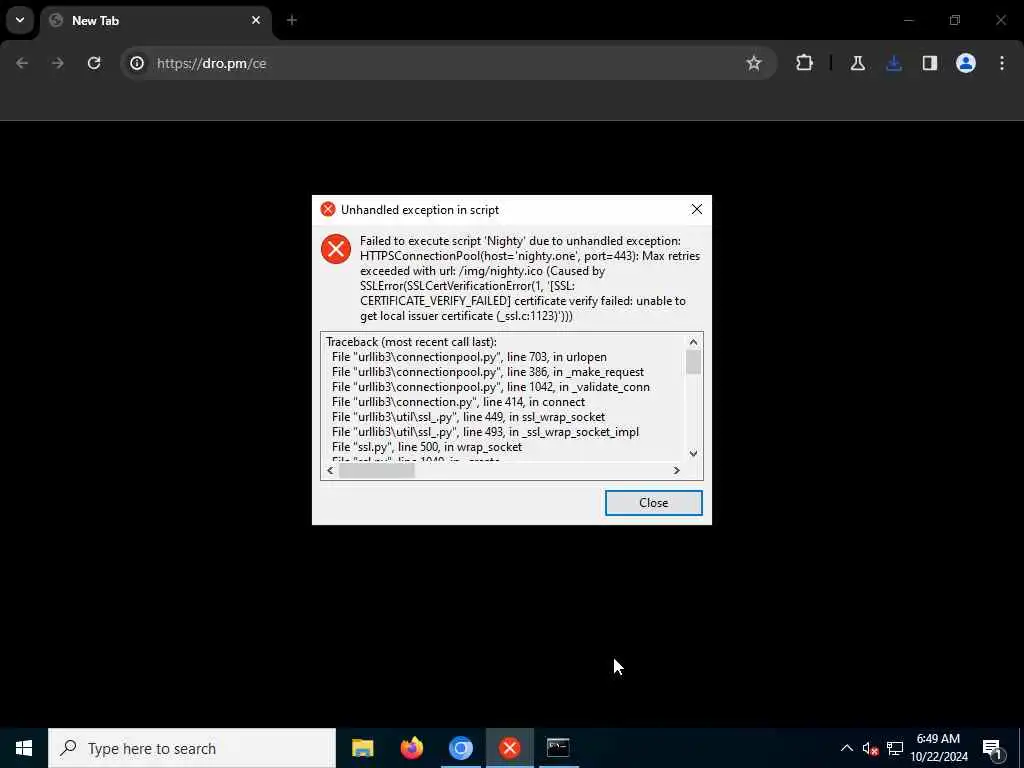Open the Downloads icon in toolbar
The image size is (1024, 768).
pos(894,63)
